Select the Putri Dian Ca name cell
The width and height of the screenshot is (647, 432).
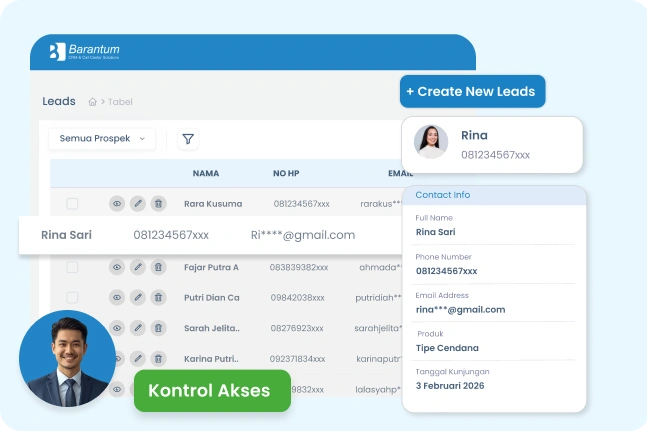[x=212, y=298]
